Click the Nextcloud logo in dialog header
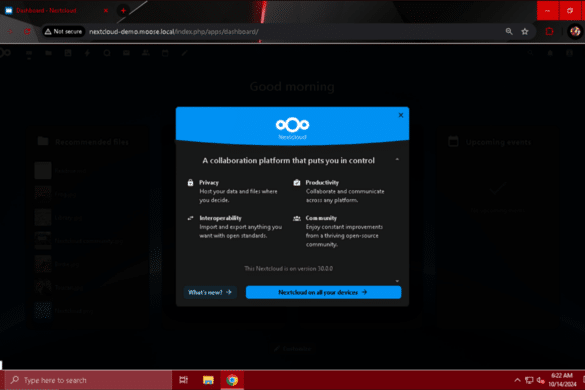 pyautogui.click(x=292, y=128)
